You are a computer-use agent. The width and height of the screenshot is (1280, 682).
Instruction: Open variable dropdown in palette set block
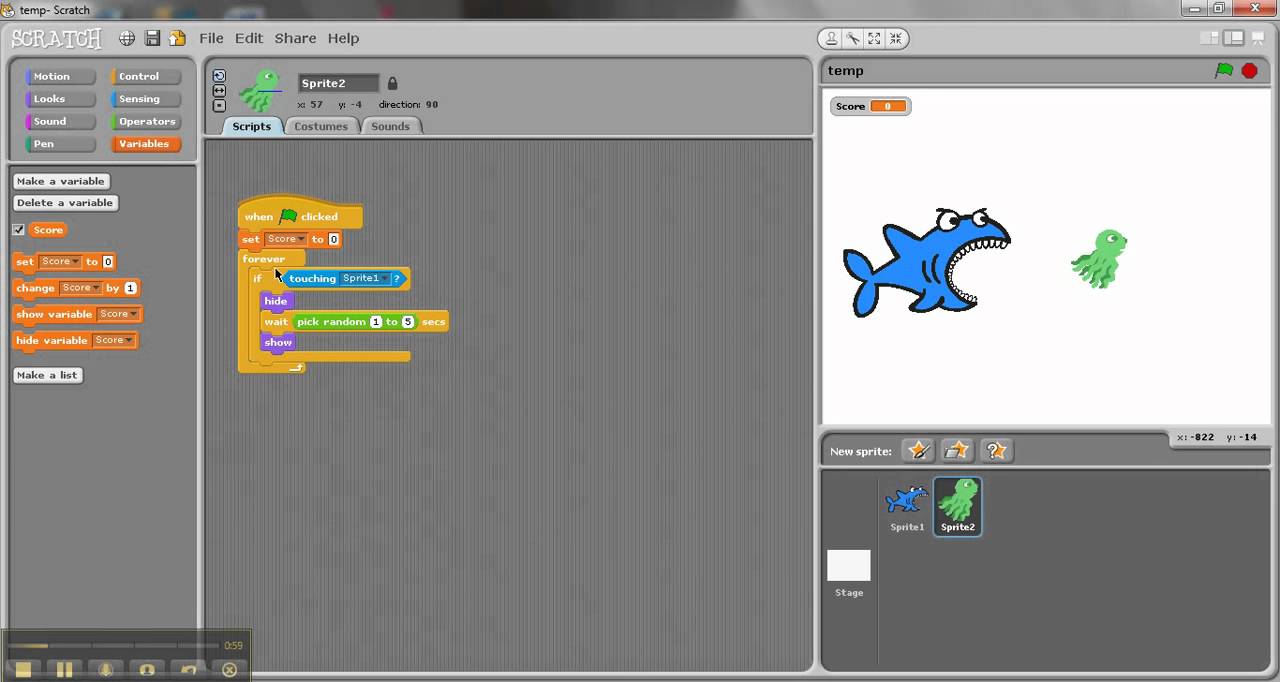59,261
